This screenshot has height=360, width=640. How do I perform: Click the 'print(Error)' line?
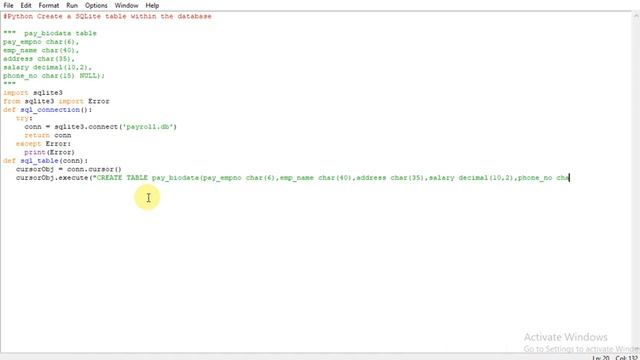coord(49,152)
